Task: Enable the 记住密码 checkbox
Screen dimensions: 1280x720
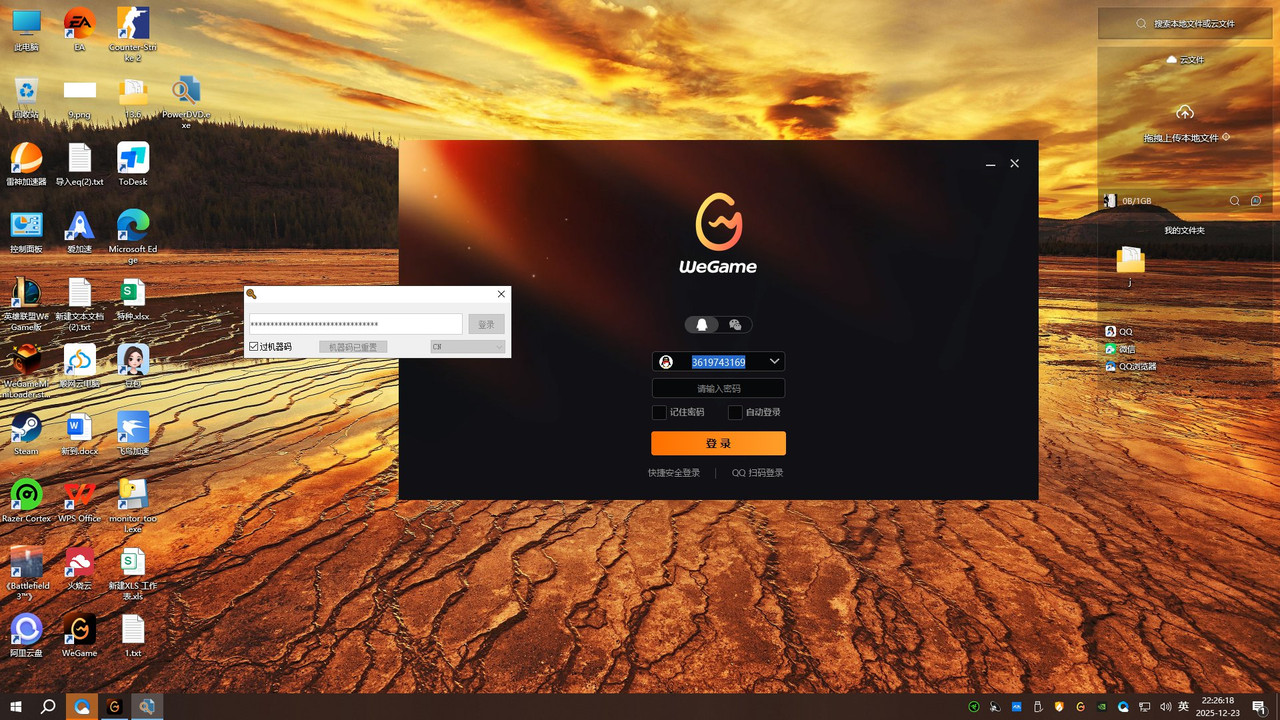Action: point(659,412)
